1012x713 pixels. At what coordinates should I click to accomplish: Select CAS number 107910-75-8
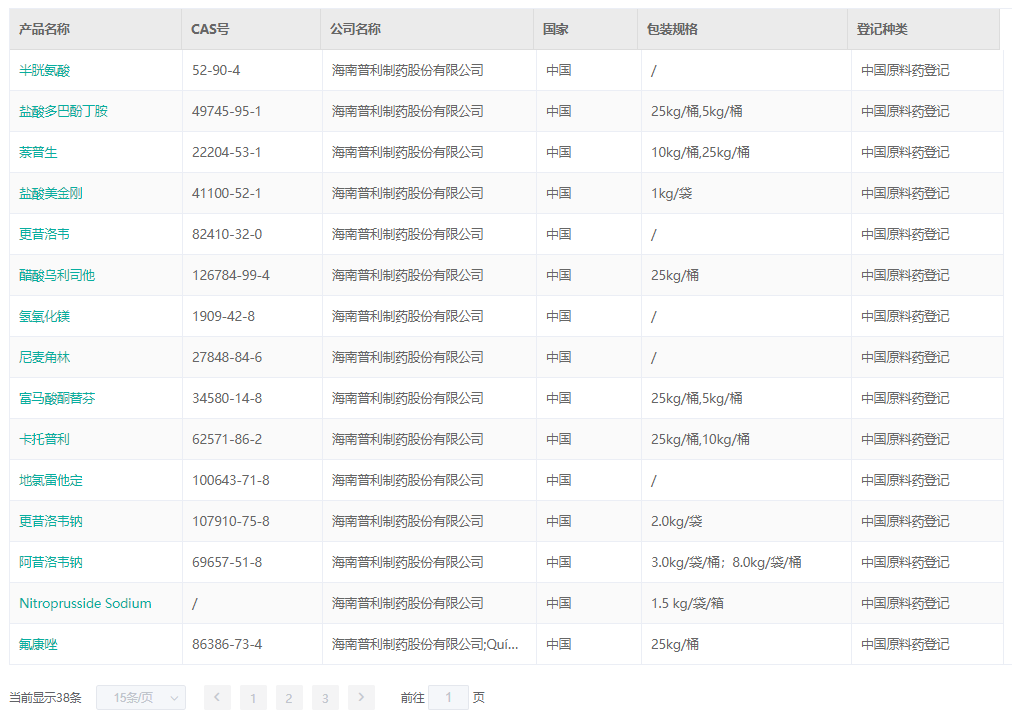click(230, 521)
